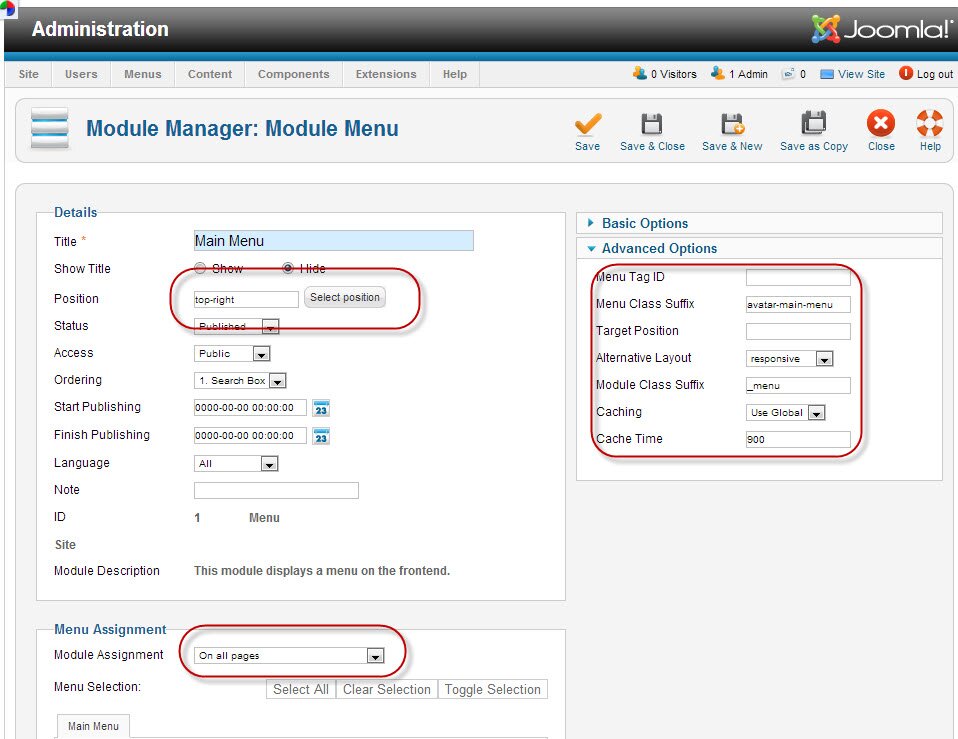This screenshot has width=958, height=739.
Task: Click the red Close icon
Action: tap(881, 124)
